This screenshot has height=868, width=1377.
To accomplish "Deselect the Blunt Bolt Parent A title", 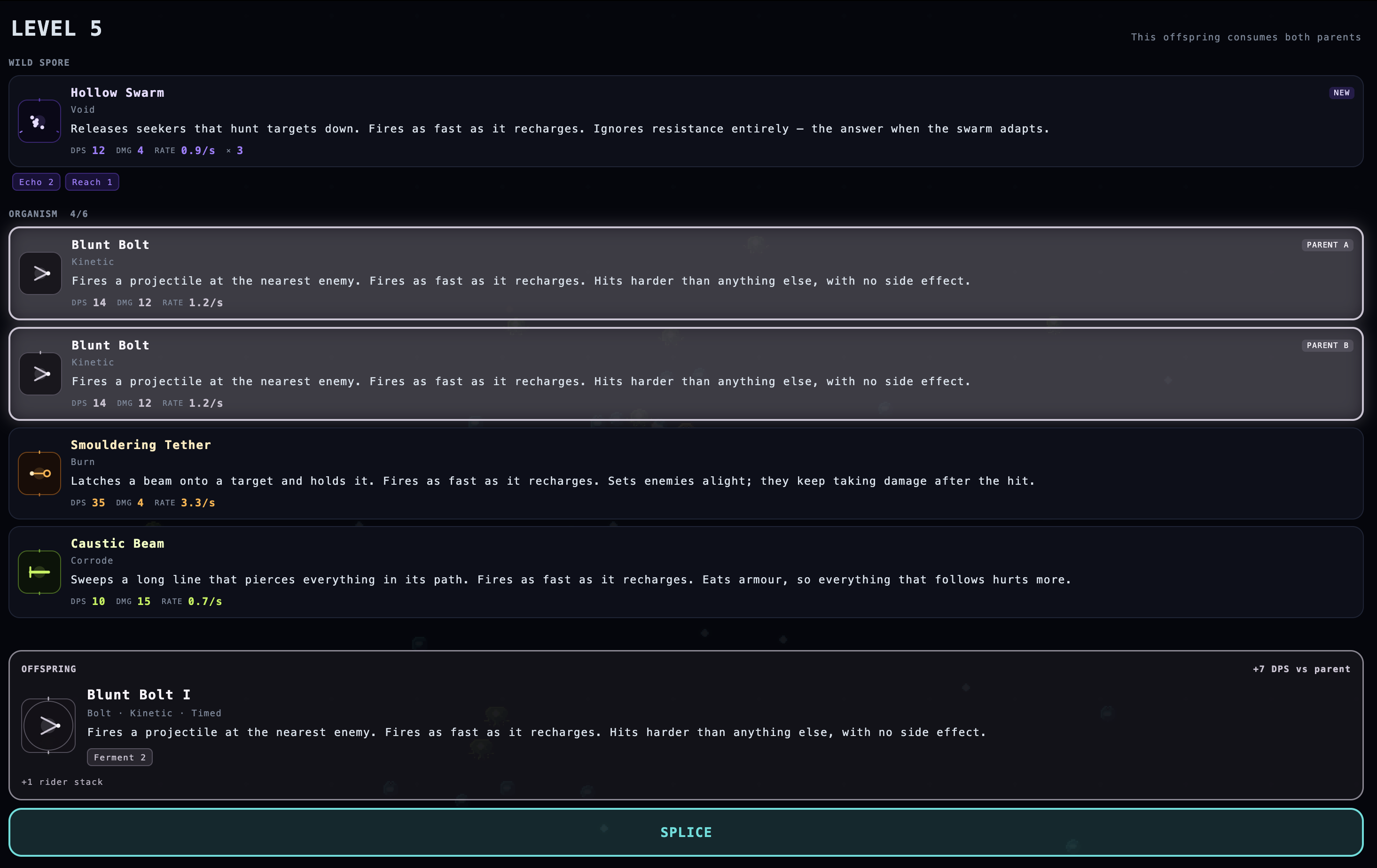I will [110, 245].
